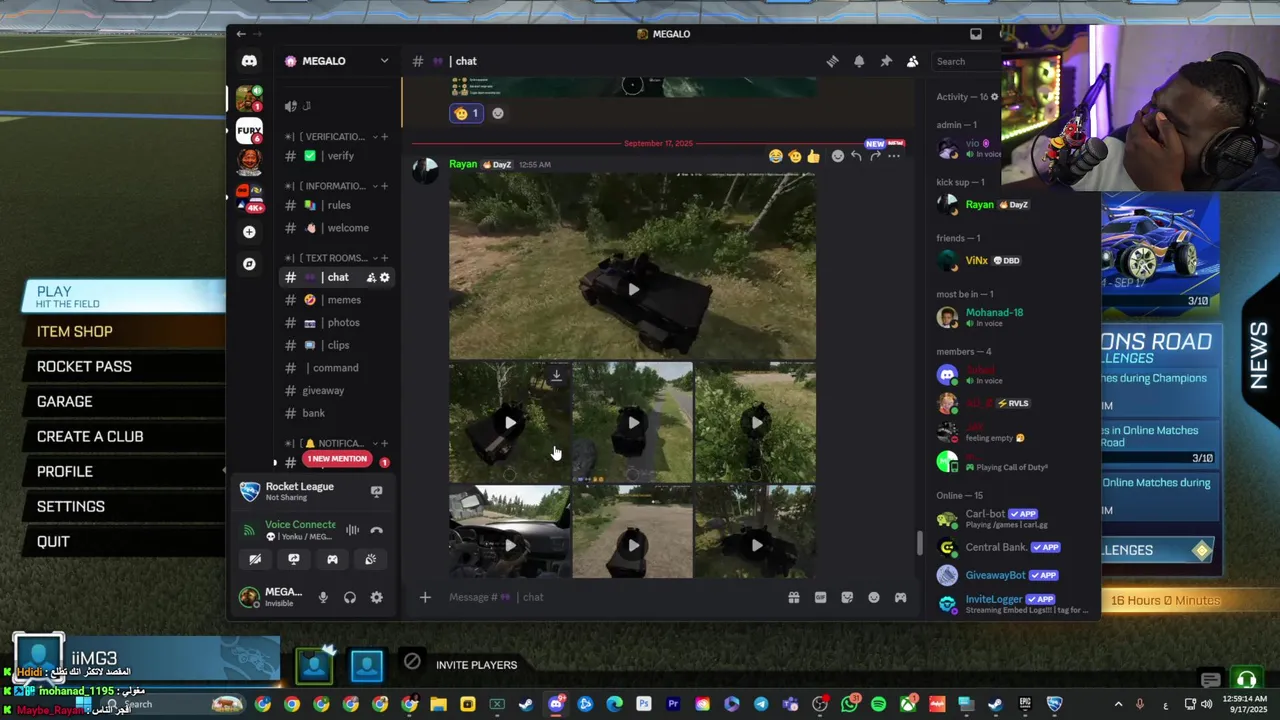Add reaction to Rayan's message
Viewport: 1280px width, 720px height.
point(838,156)
